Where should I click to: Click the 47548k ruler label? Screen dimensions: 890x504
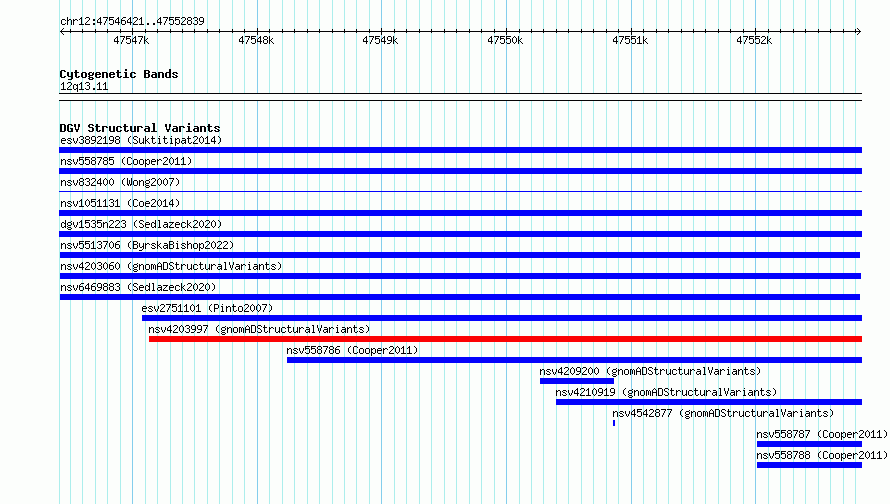[x=256, y=40]
